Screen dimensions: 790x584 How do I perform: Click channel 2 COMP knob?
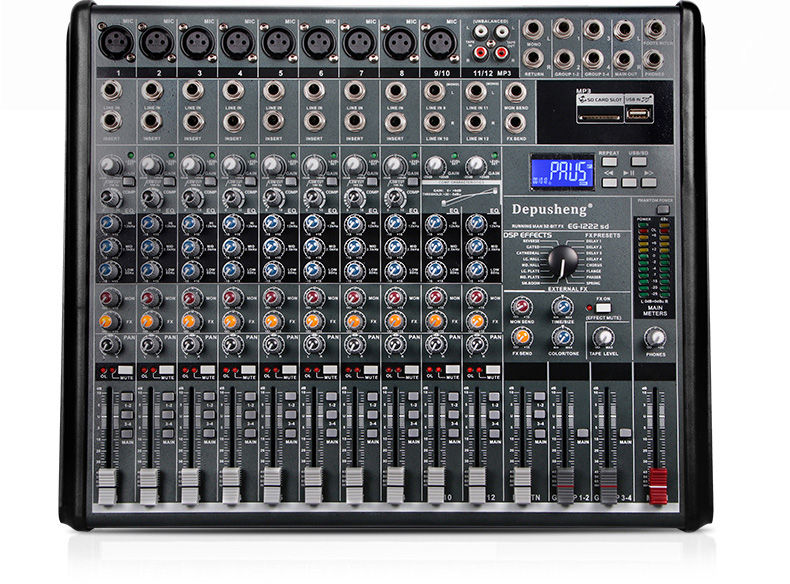150,197
